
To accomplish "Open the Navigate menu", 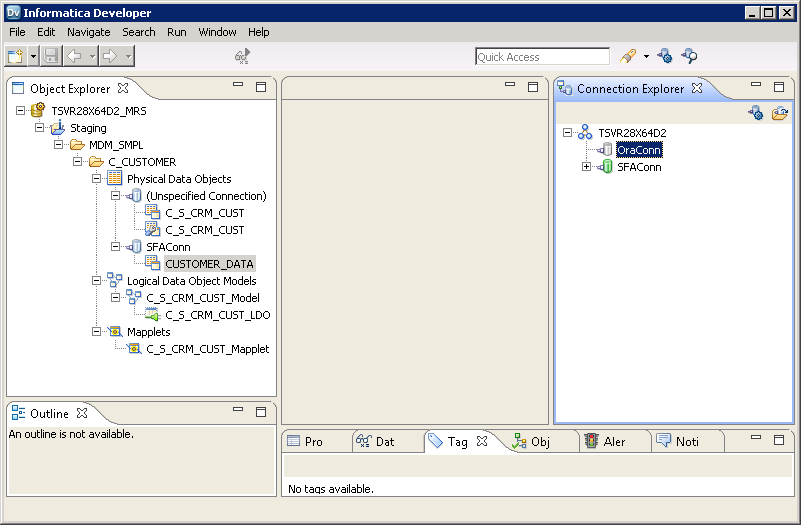I will [89, 32].
